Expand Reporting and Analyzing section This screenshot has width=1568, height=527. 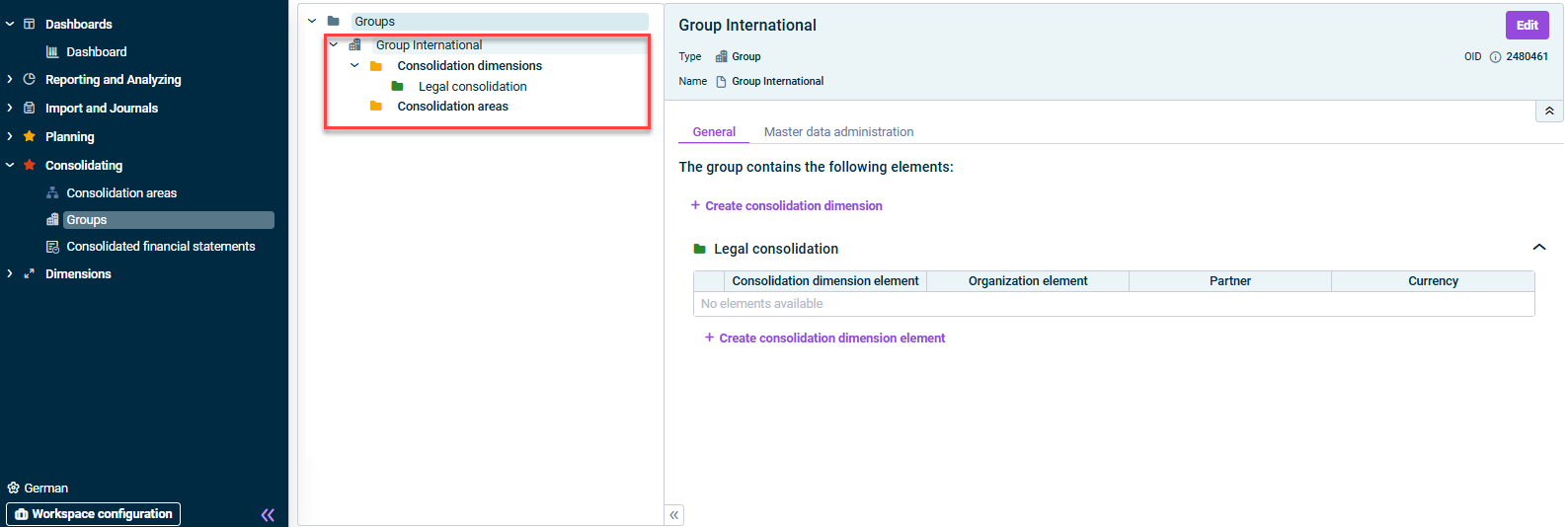pos(10,79)
